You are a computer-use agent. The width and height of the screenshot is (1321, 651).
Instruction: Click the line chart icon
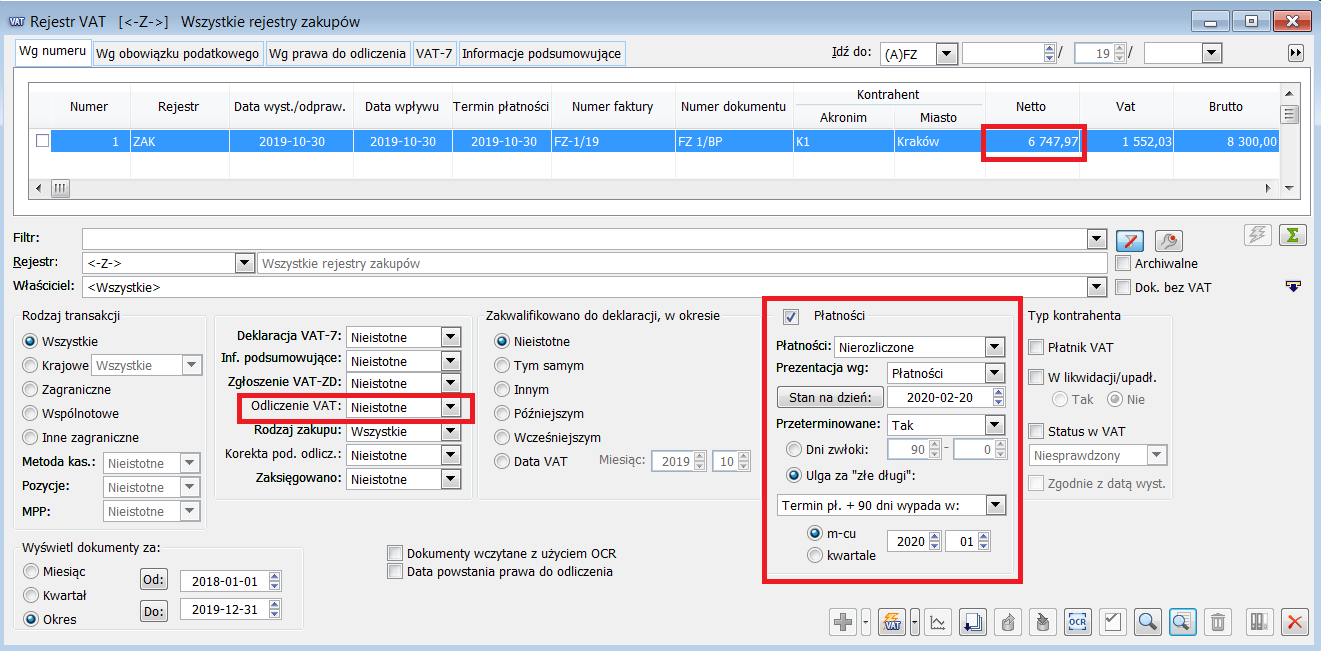point(938,622)
